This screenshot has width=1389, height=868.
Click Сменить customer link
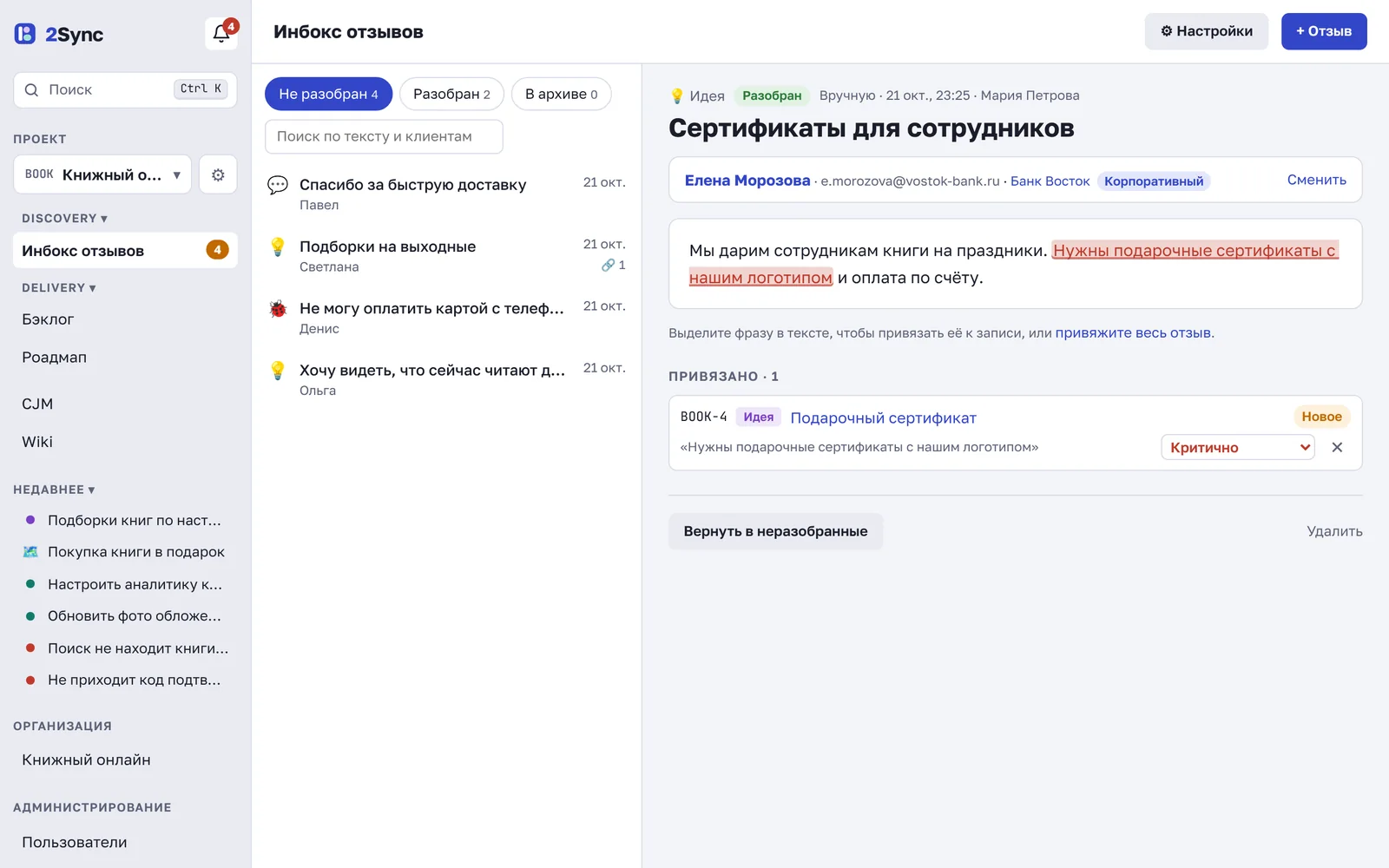[1316, 180]
